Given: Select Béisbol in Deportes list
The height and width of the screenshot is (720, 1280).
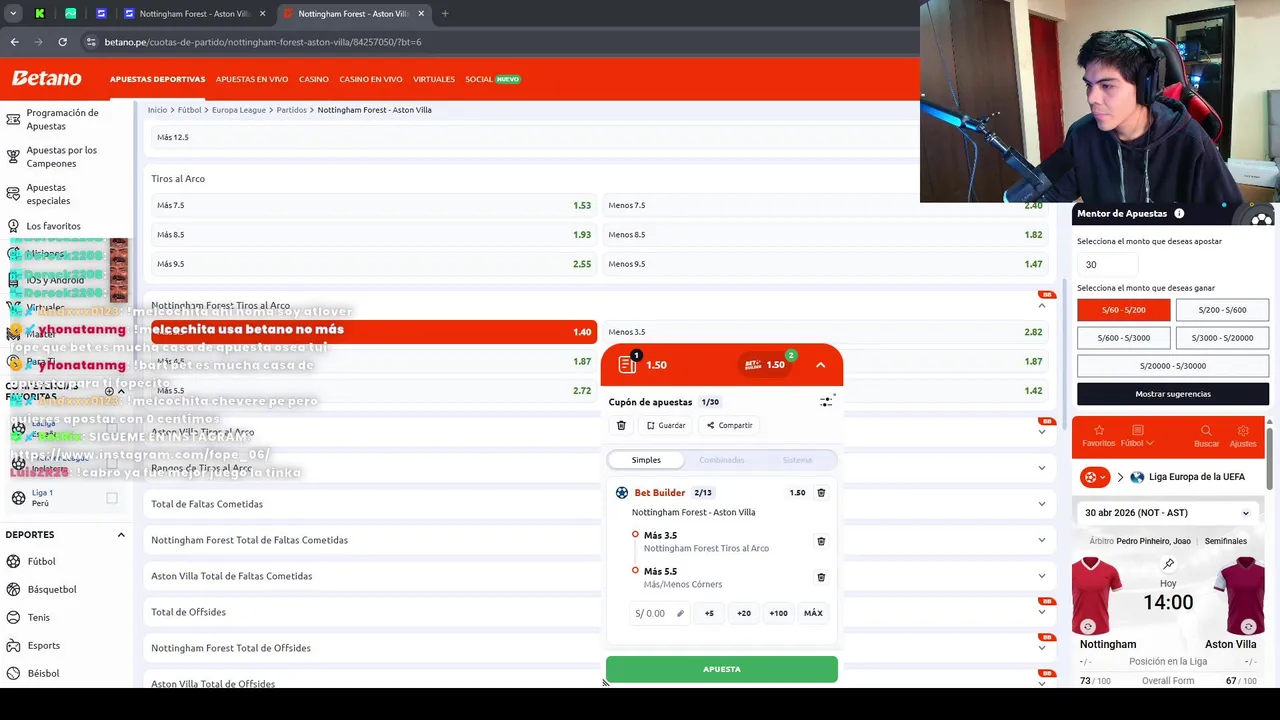Looking at the screenshot, I should 43,673.
